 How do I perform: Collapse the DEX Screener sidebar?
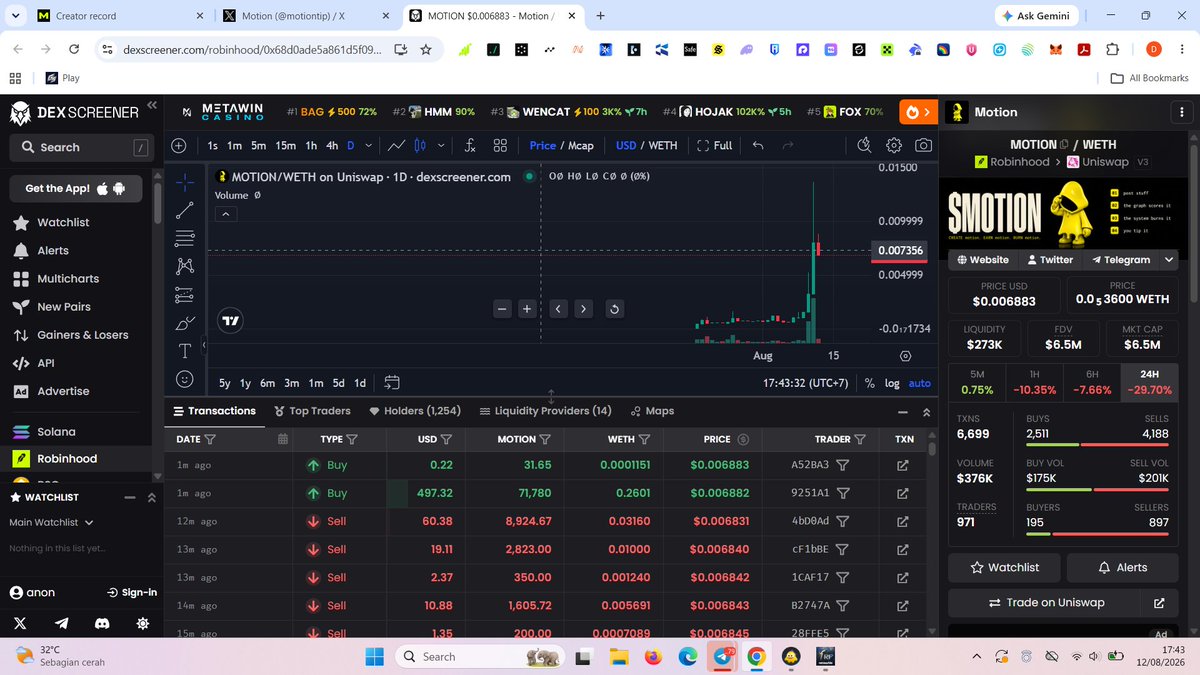pos(152,105)
